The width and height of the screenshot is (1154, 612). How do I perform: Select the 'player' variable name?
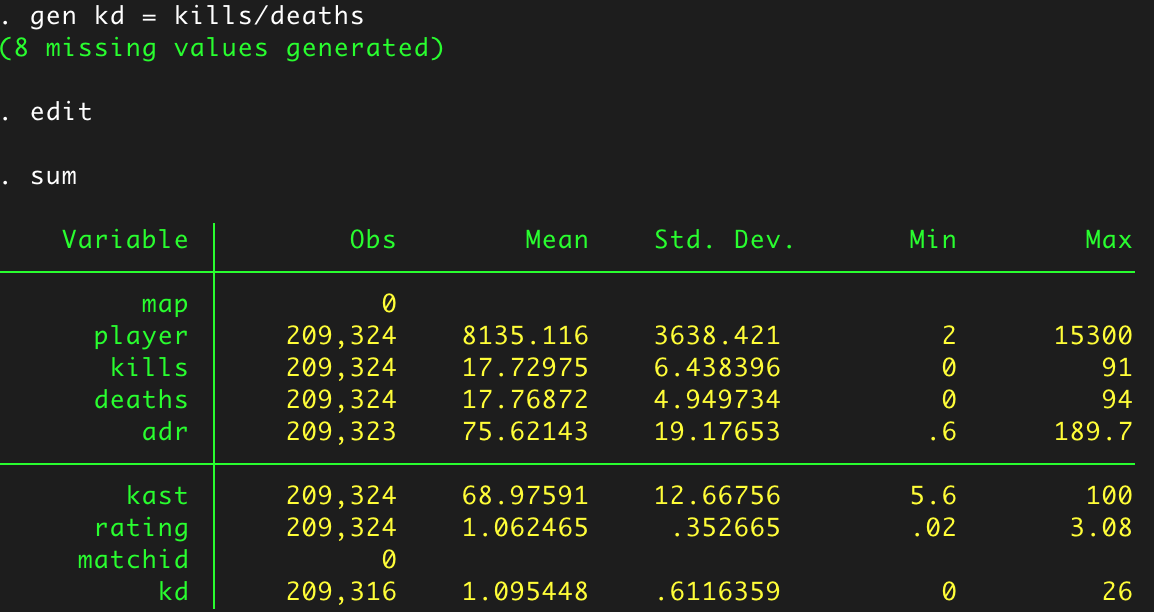coord(141,336)
